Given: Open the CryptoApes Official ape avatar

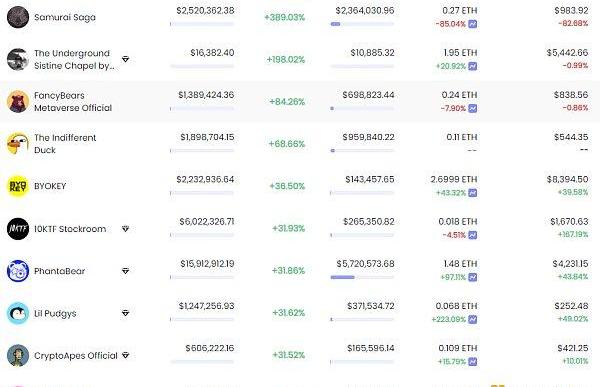Looking at the screenshot, I should coord(18,355).
